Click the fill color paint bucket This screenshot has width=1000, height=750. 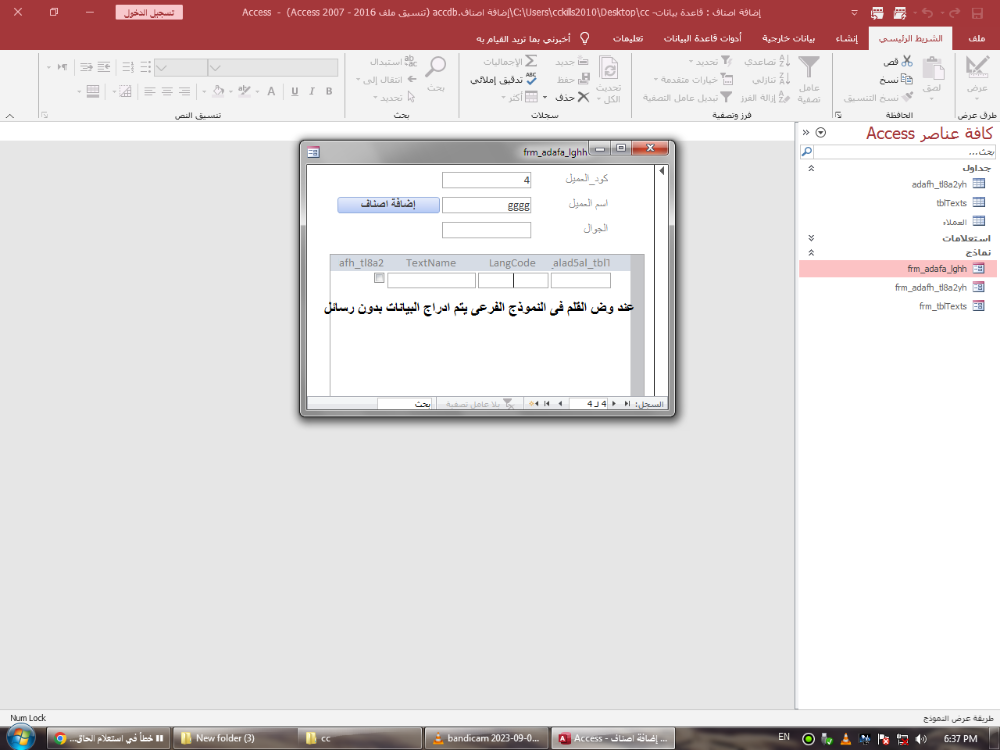coord(218,91)
